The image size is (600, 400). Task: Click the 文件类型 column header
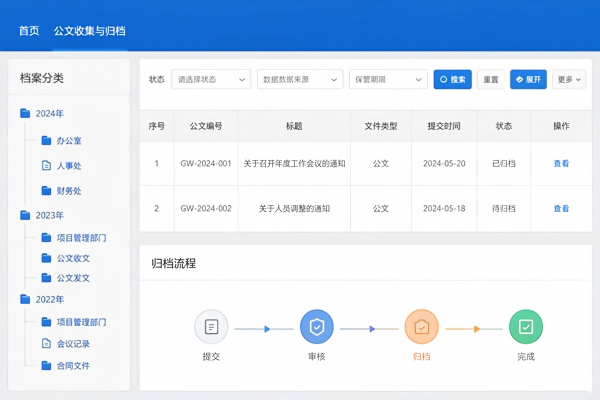pos(381,126)
